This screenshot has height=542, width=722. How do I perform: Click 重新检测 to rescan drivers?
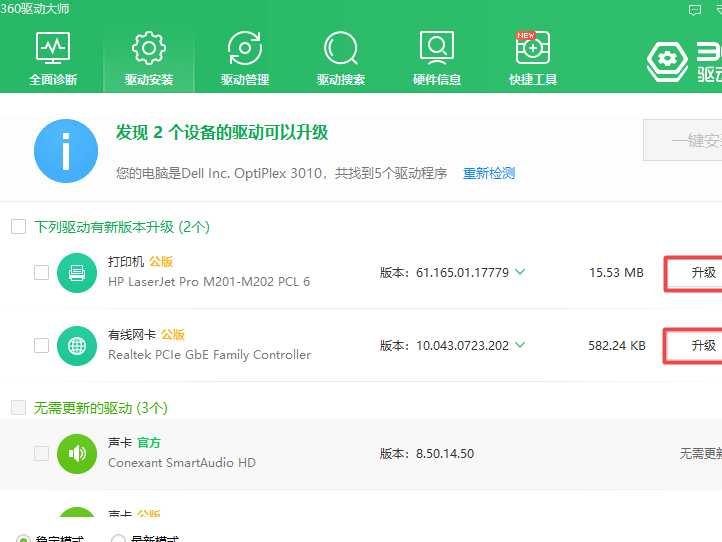pos(489,174)
